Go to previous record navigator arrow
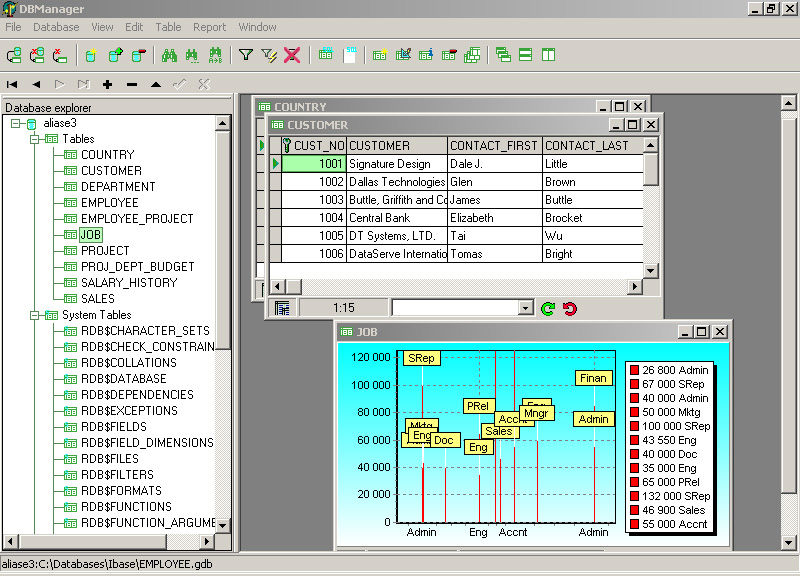800x576 pixels. 36,85
